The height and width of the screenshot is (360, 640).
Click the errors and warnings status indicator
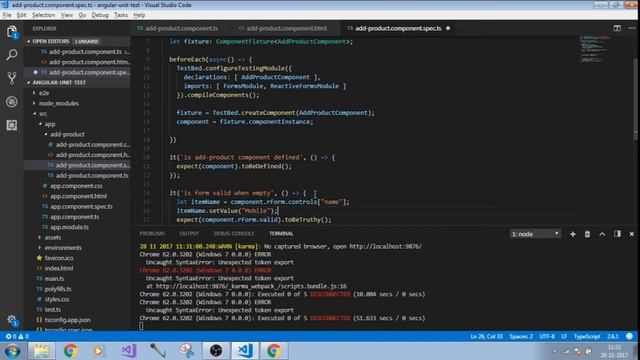coord(17,336)
